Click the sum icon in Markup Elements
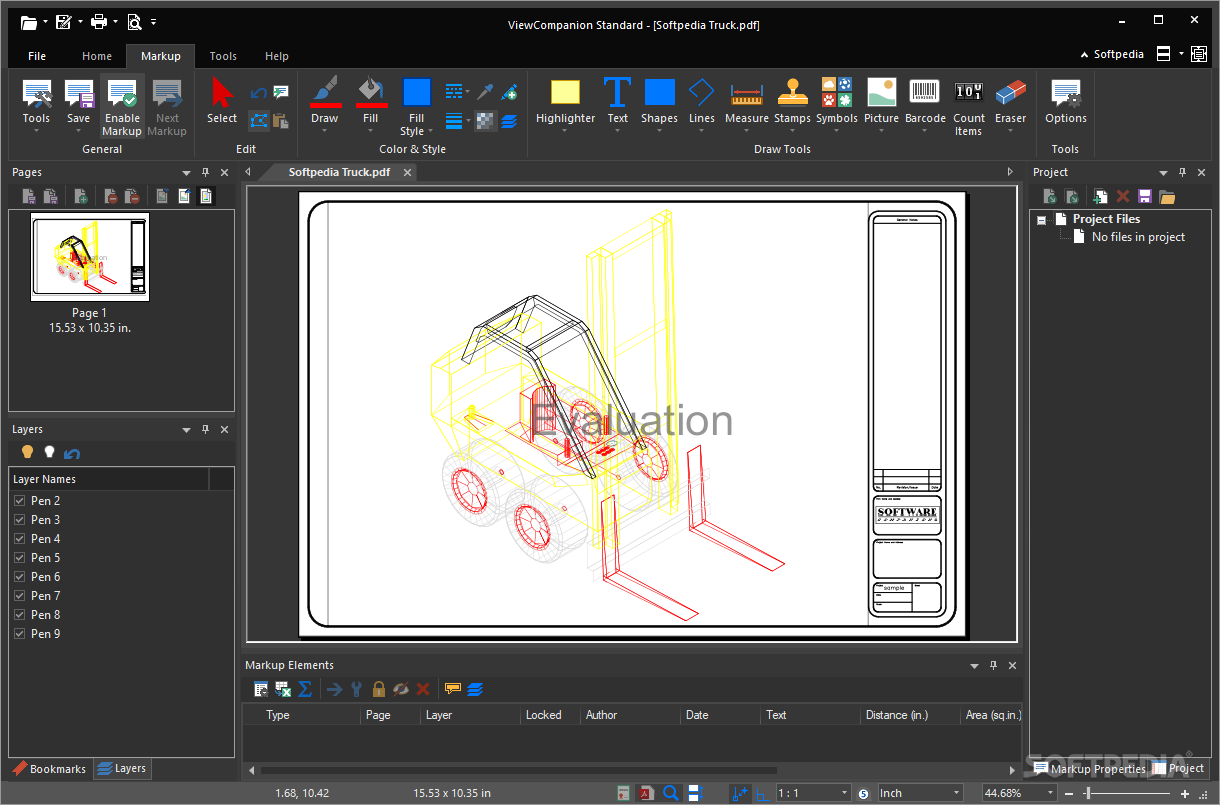 [305, 689]
